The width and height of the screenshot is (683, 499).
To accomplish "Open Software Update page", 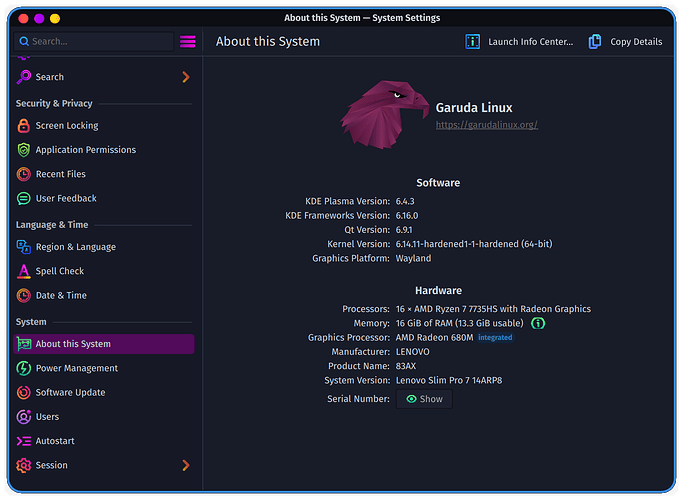I will [104, 393].
